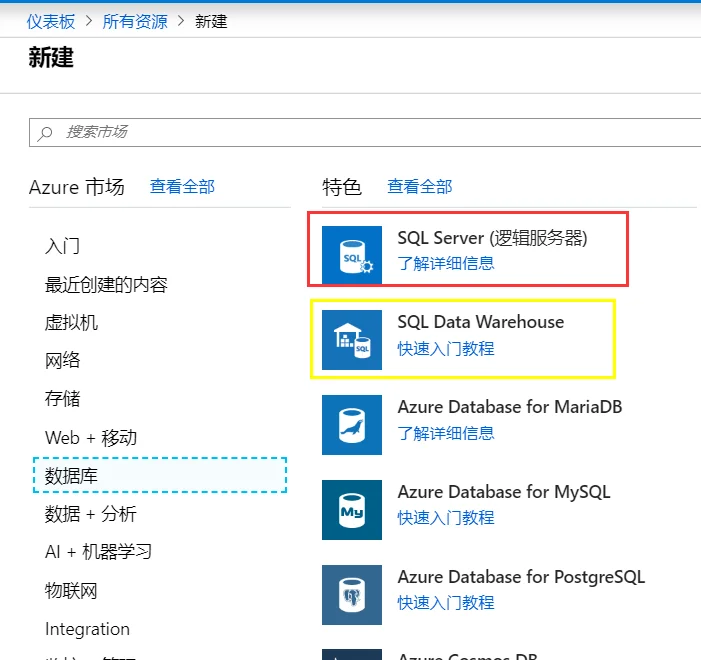The width and height of the screenshot is (701, 660).
Task: Click the SQL Data Warehouse icon
Action: coord(352,340)
